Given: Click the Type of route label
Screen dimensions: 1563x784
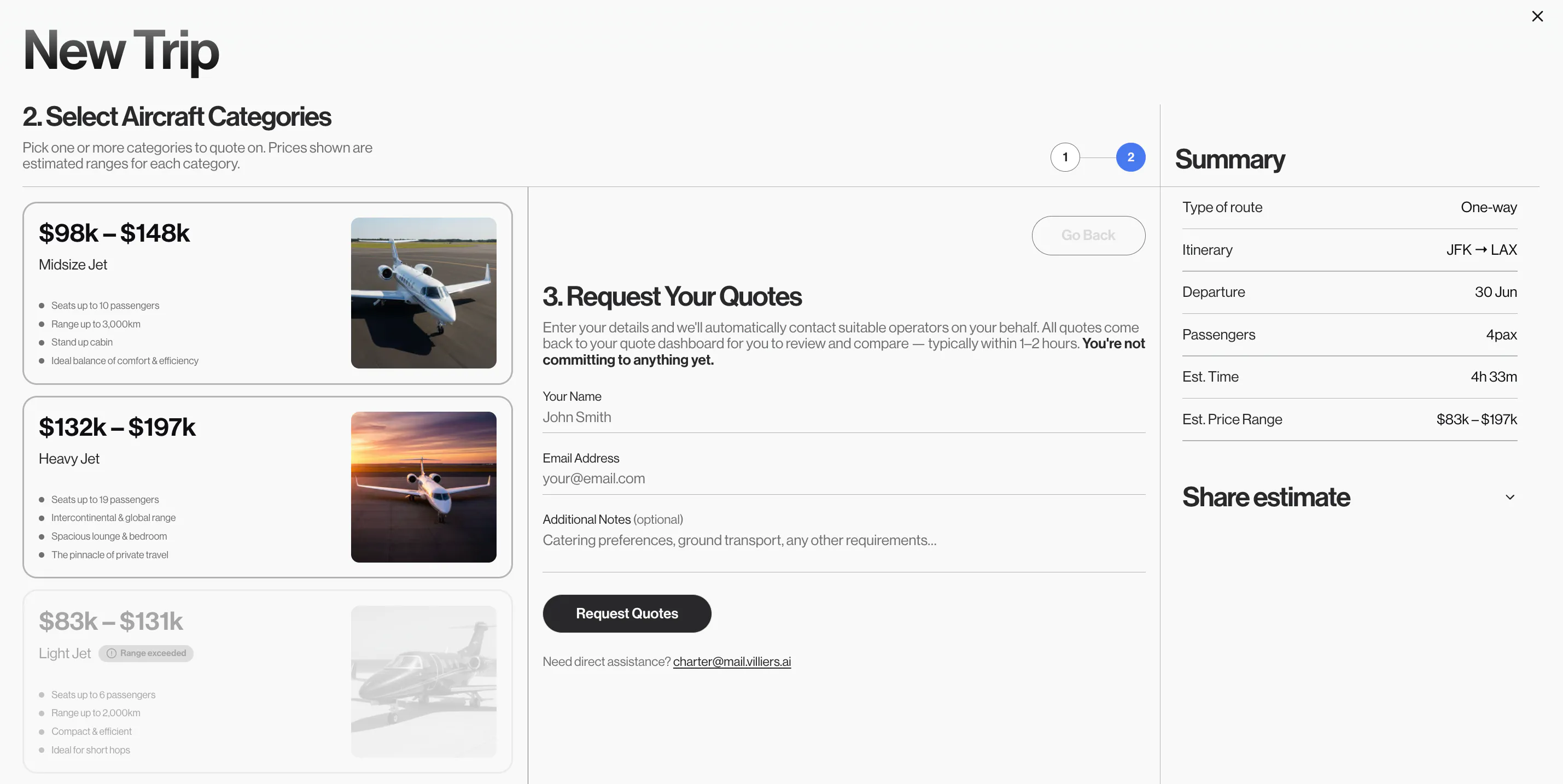Looking at the screenshot, I should tap(1222, 207).
